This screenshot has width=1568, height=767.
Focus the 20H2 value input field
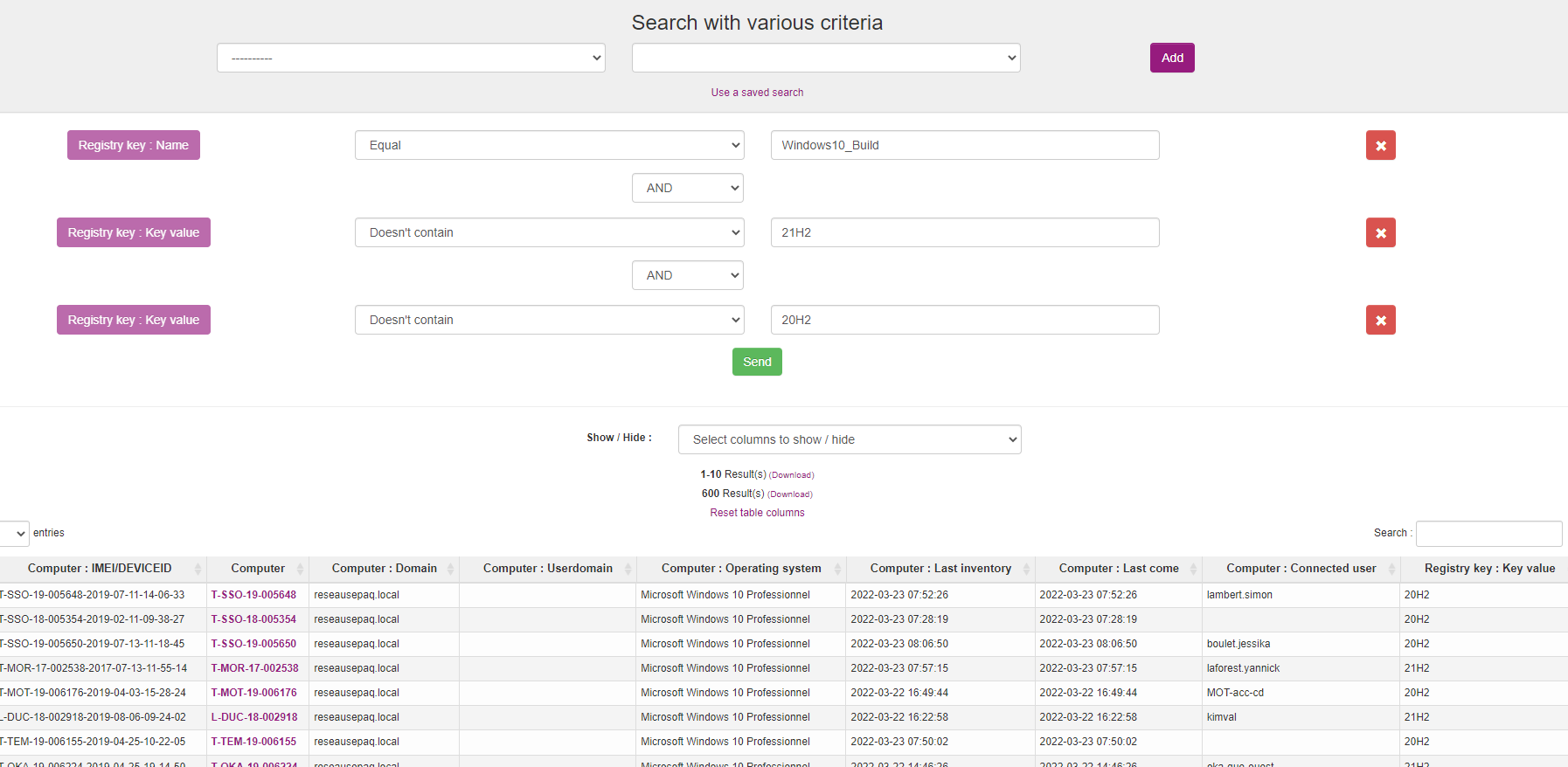point(965,320)
